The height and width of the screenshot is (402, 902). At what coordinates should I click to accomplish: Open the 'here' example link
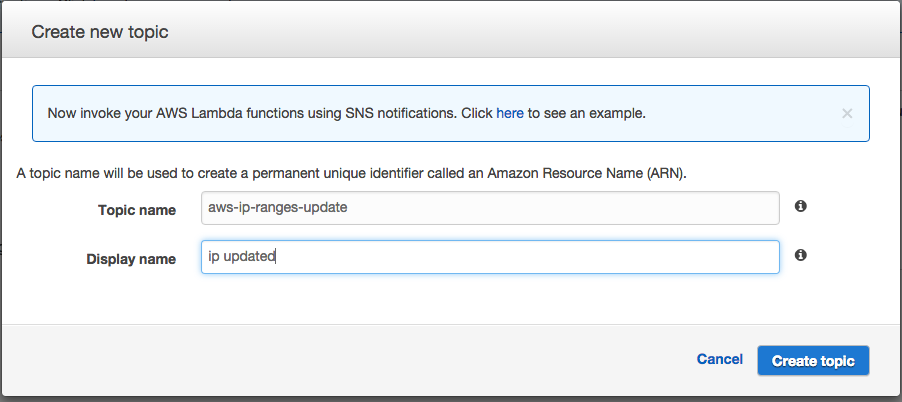pos(510,113)
